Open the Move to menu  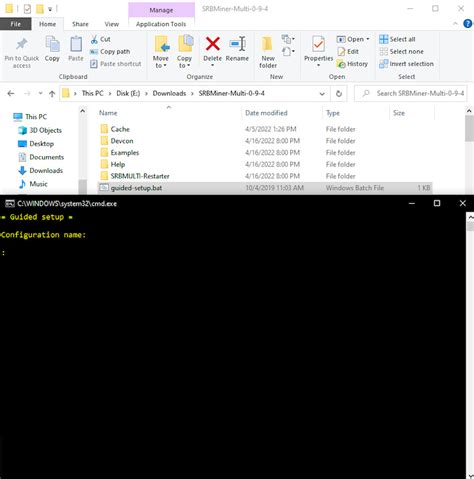pos(161,52)
